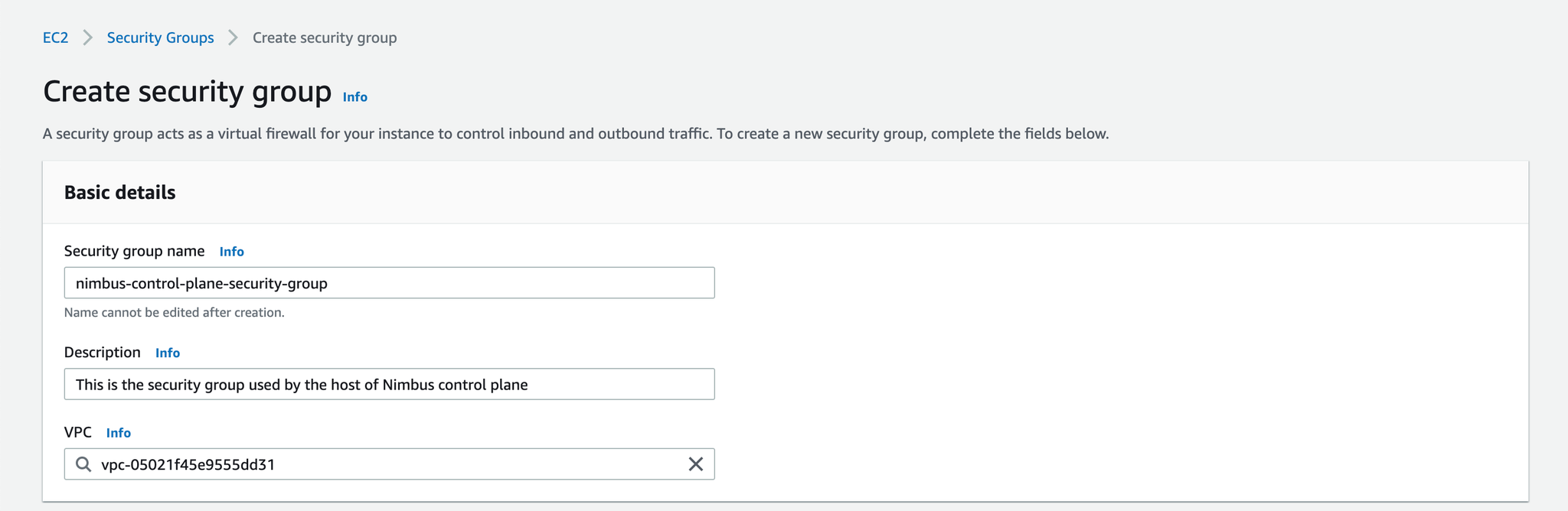Open the Security Groups breadcrumb link
The width and height of the screenshot is (1568, 511).
(x=160, y=37)
